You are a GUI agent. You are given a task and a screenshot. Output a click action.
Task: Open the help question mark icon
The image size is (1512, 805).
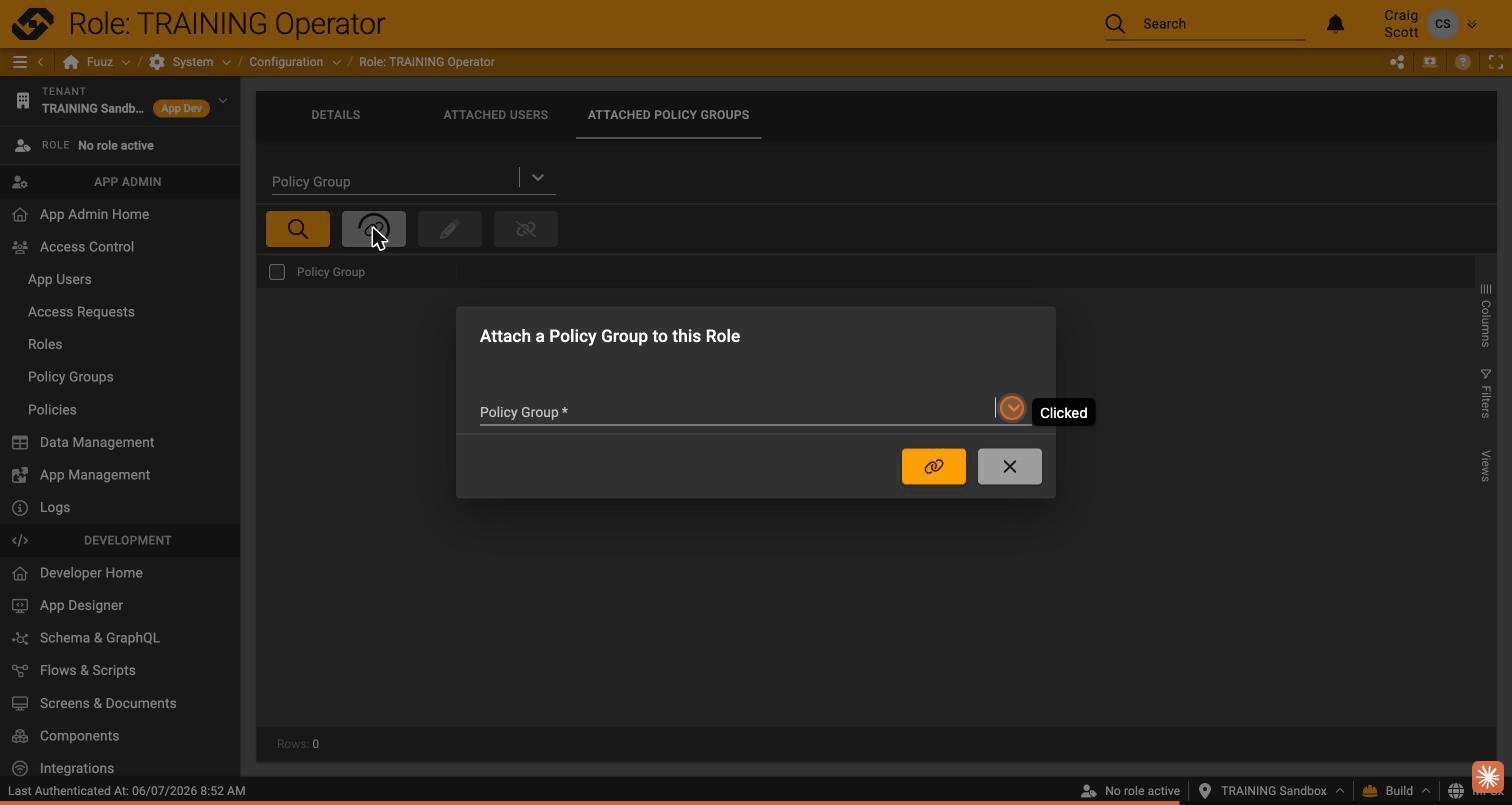click(x=1462, y=62)
